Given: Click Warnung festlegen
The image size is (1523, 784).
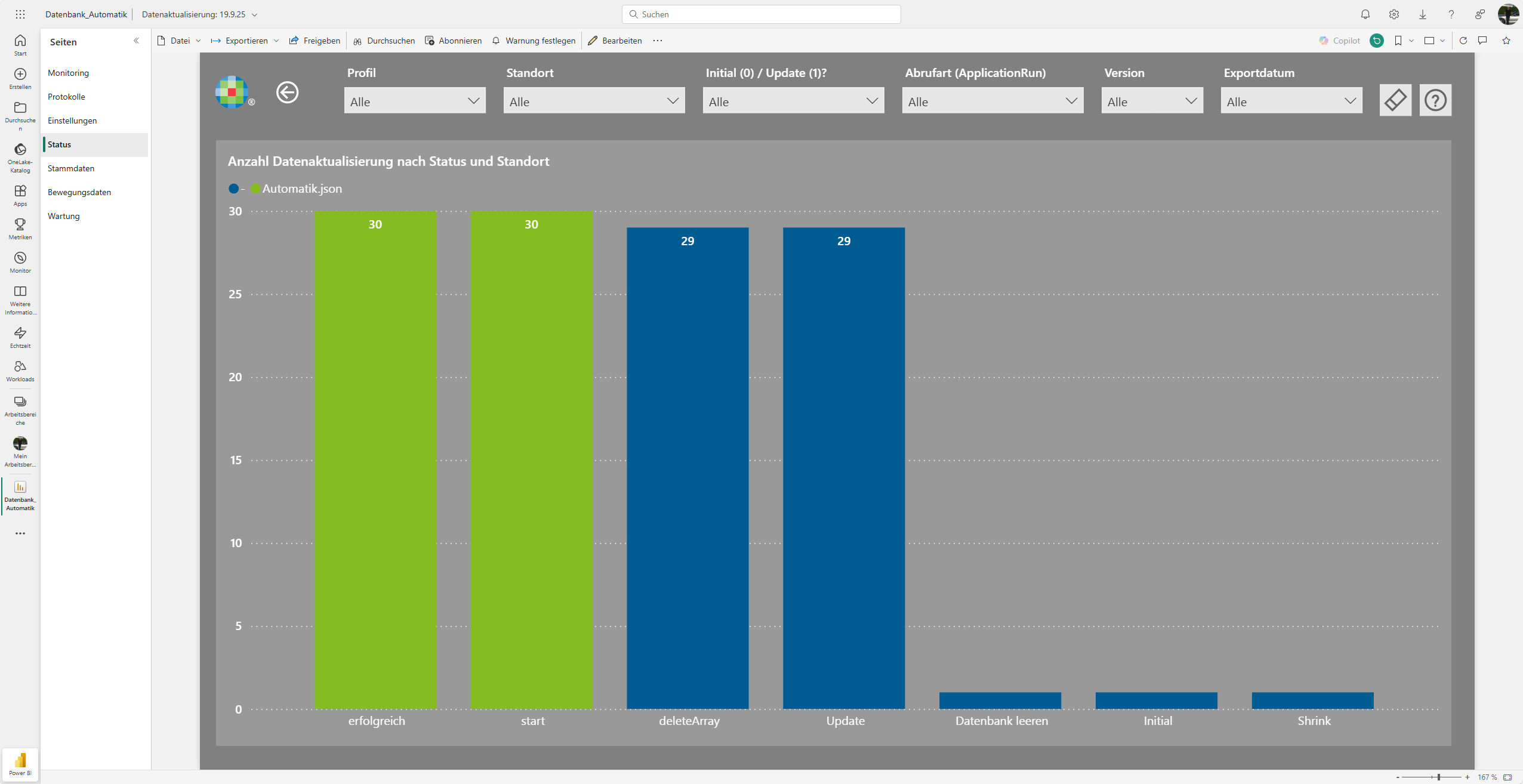Looking at the screenshot, I should (x=534, y=41).
